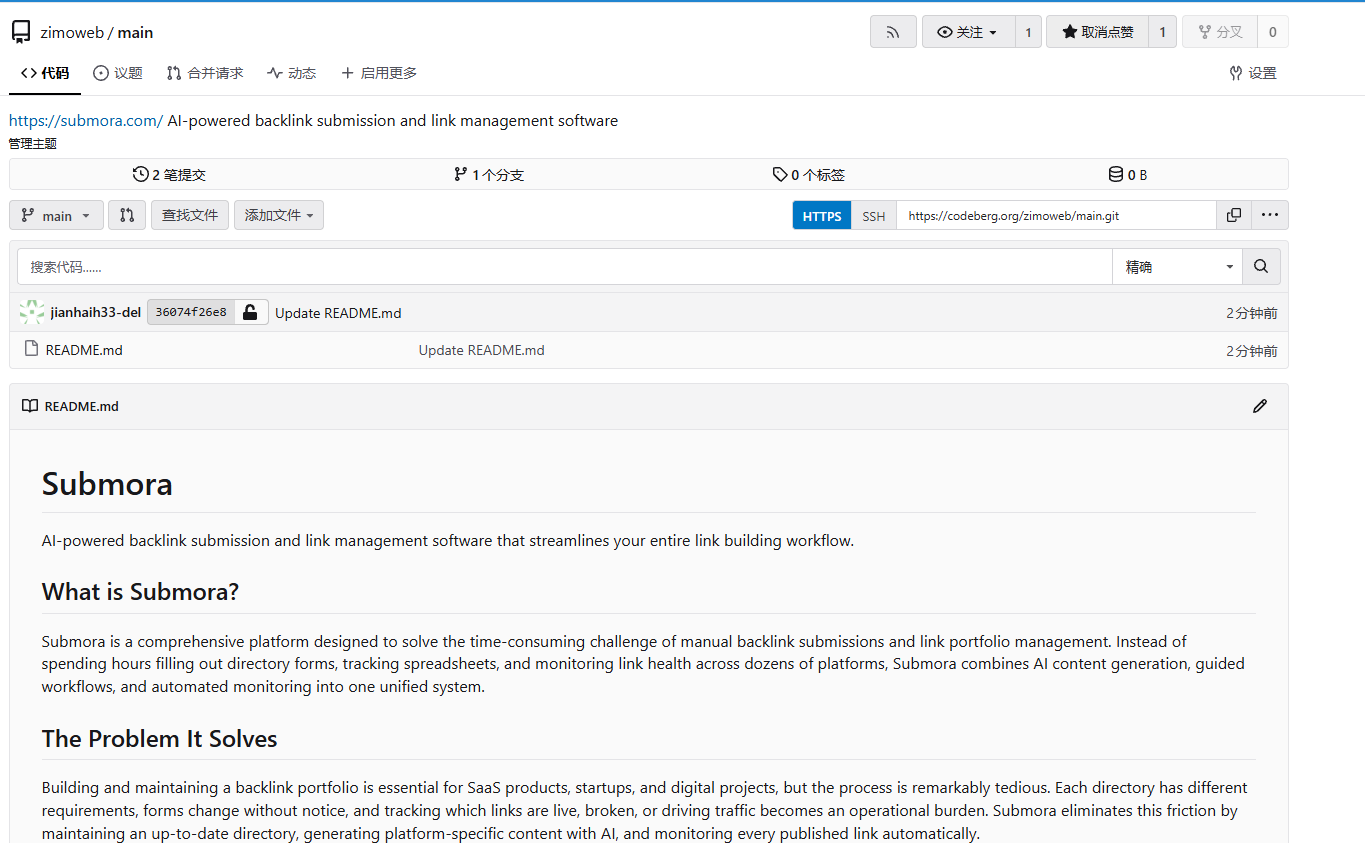The image size is (1365, 843).
Task: Expand the main branch selector dropdown
Action: 56,215
